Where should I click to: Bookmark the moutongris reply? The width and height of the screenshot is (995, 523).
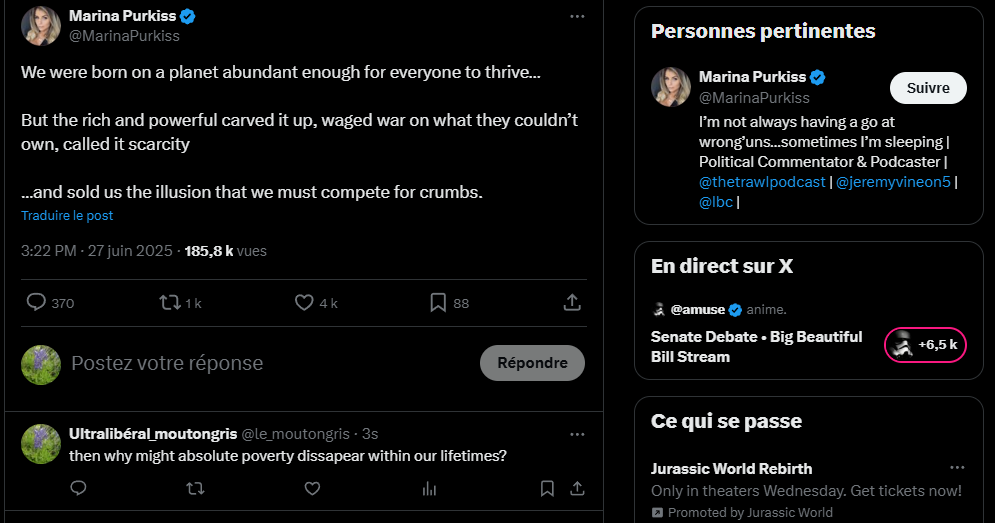[547, 488]
